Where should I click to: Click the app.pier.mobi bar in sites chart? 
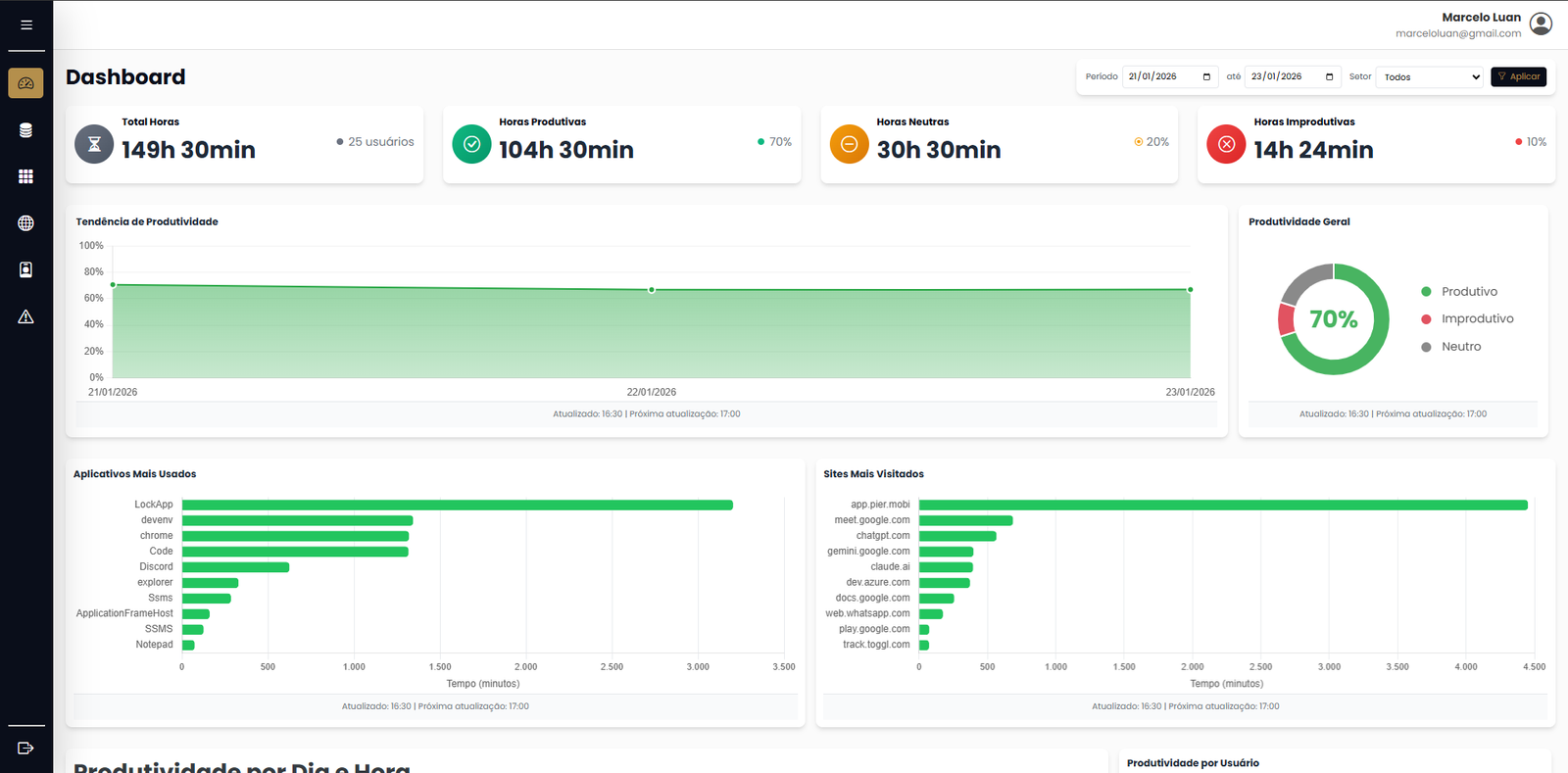click(1222, 506)
